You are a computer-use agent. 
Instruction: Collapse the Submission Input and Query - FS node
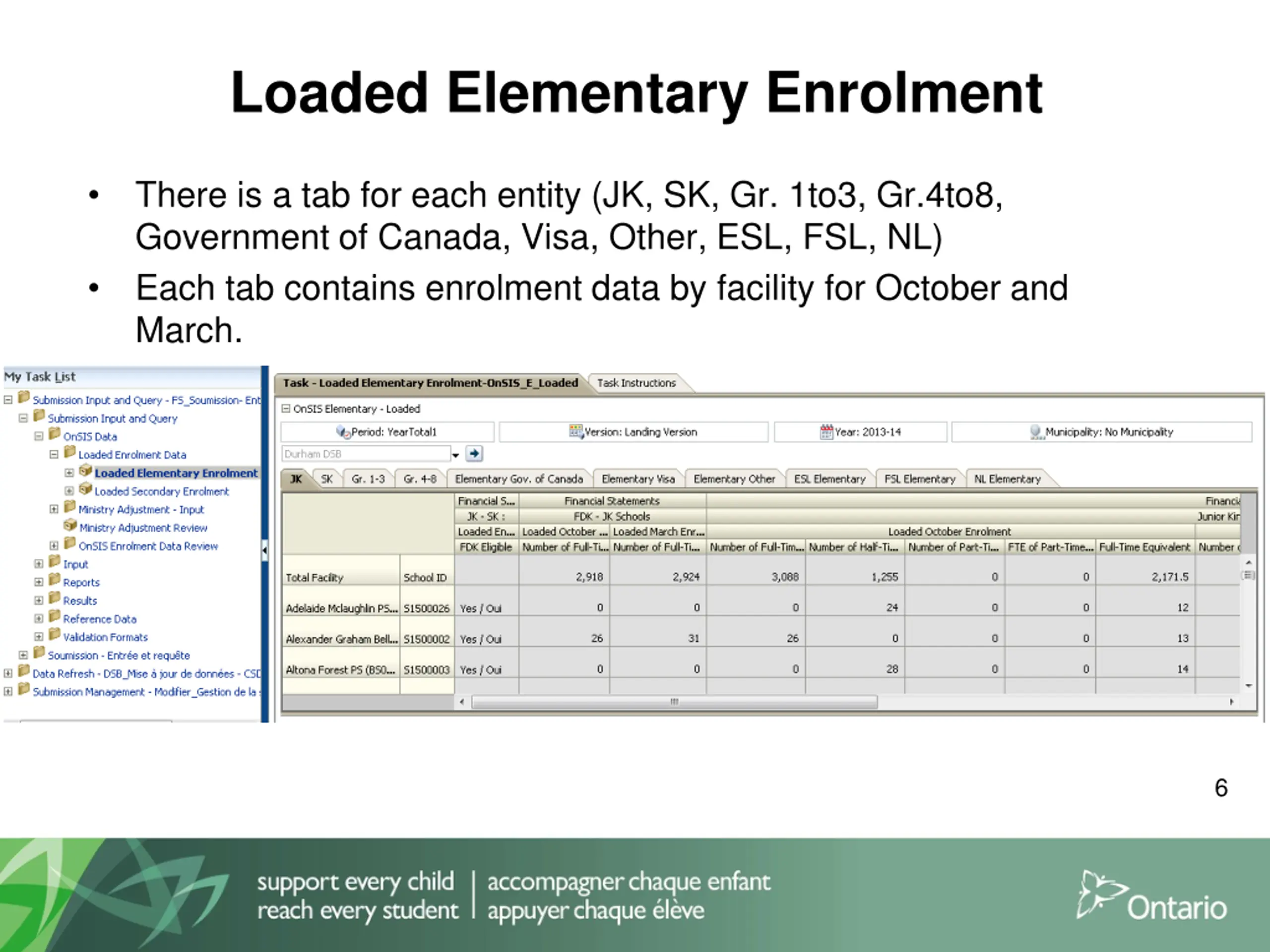8,399
